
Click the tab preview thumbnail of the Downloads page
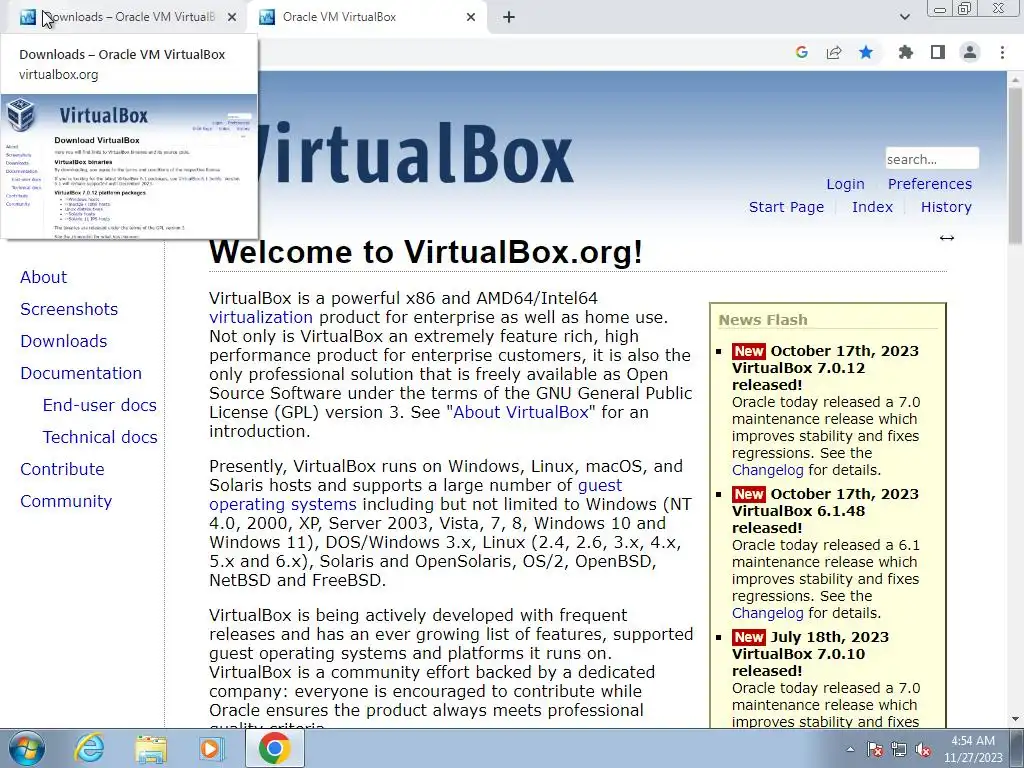point(129,167)
